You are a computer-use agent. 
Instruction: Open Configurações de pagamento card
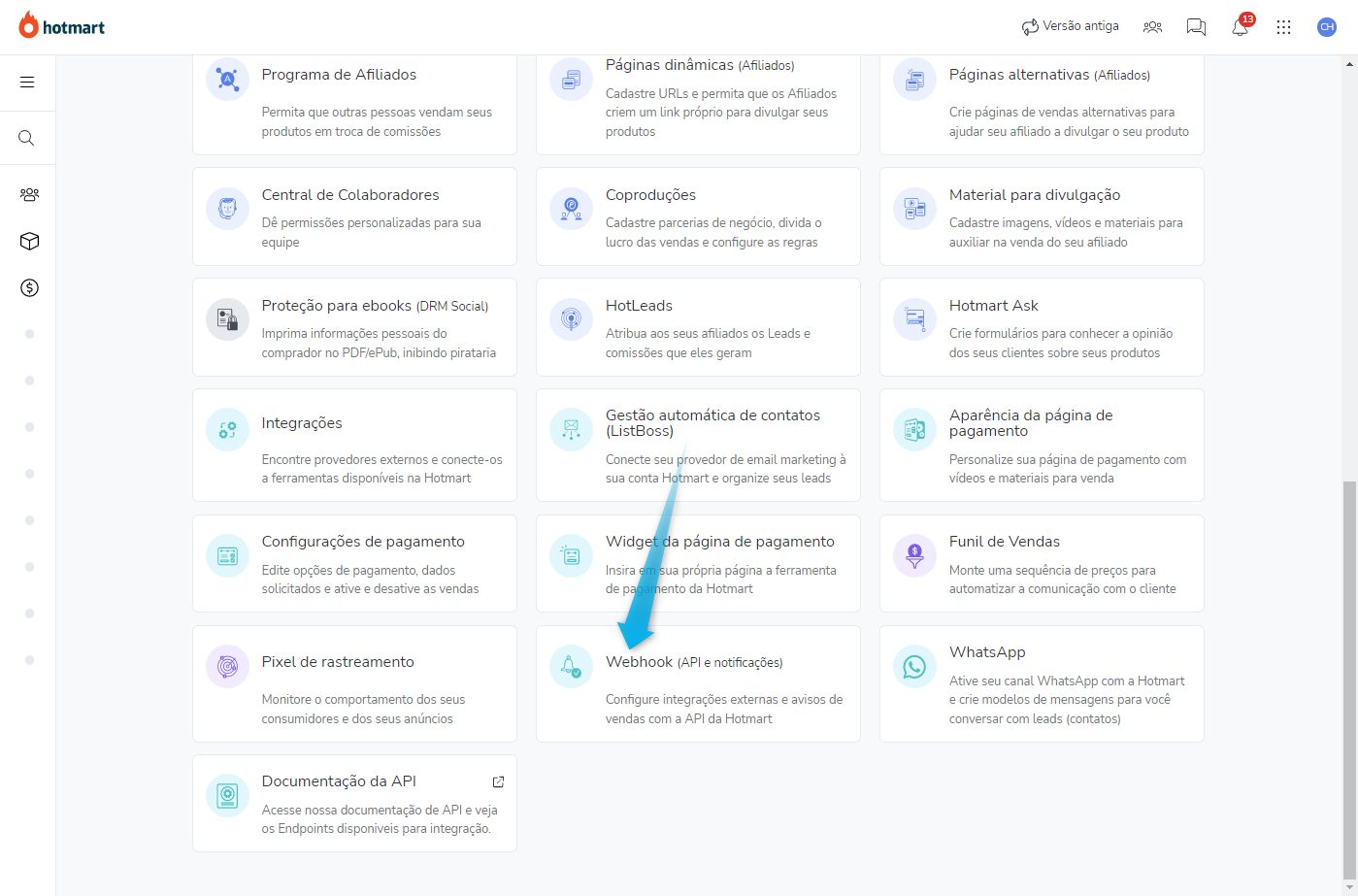click(x=354, y=563)
